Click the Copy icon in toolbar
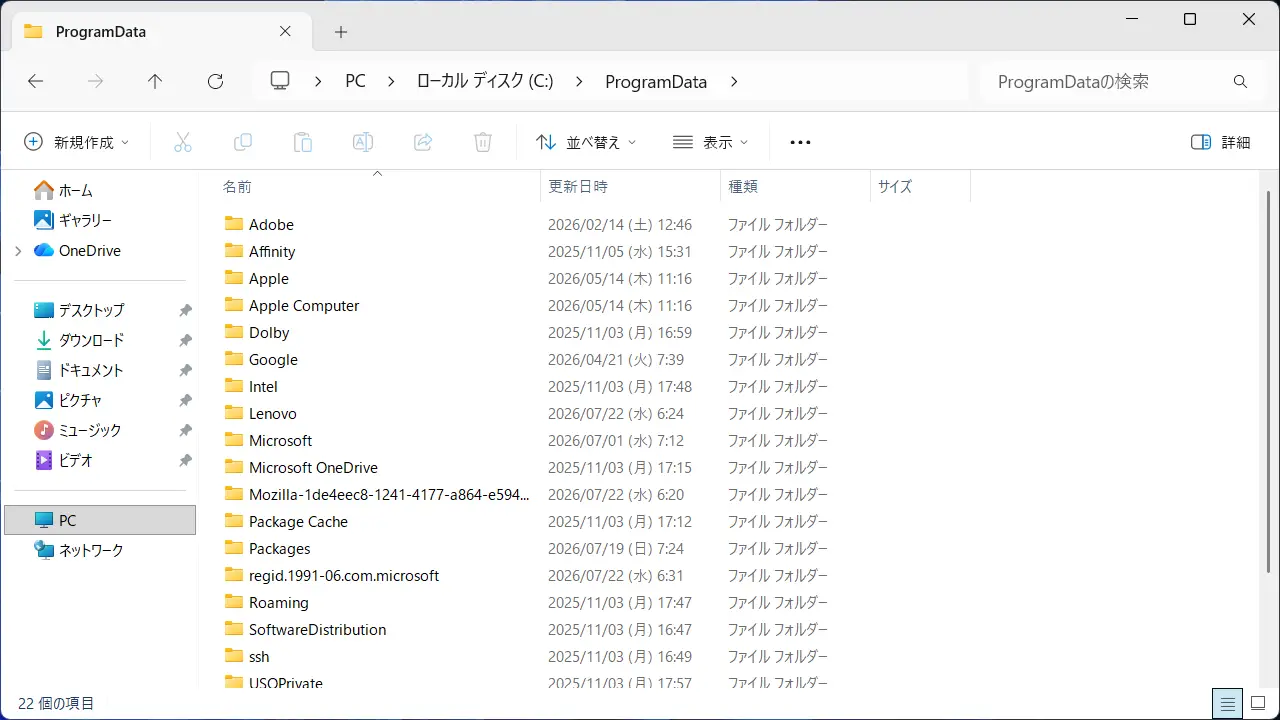1280x720 pixels. click(x=243, y=142)
